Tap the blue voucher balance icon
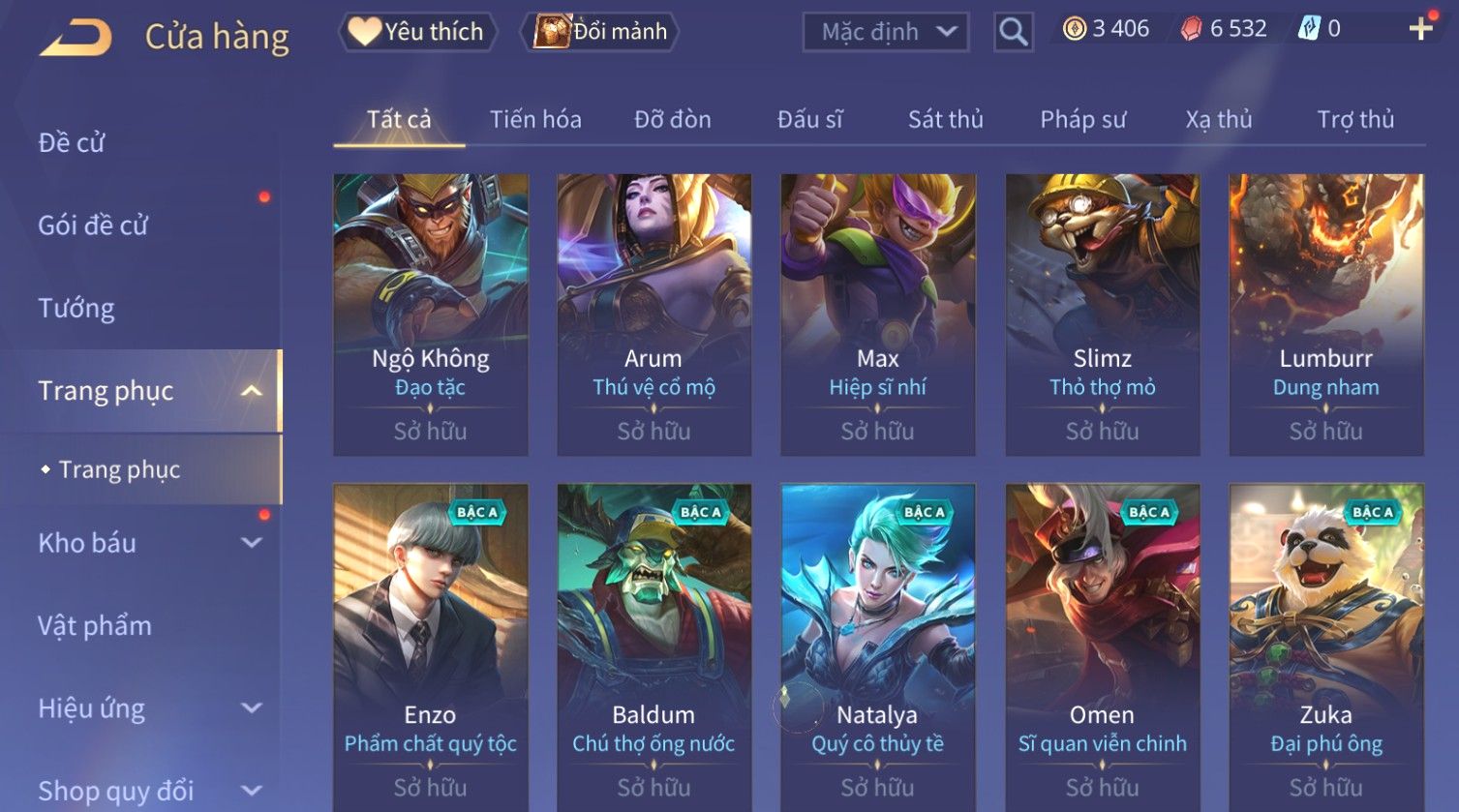Viewport: 1459px width, 812px height. coord(1309,29)
